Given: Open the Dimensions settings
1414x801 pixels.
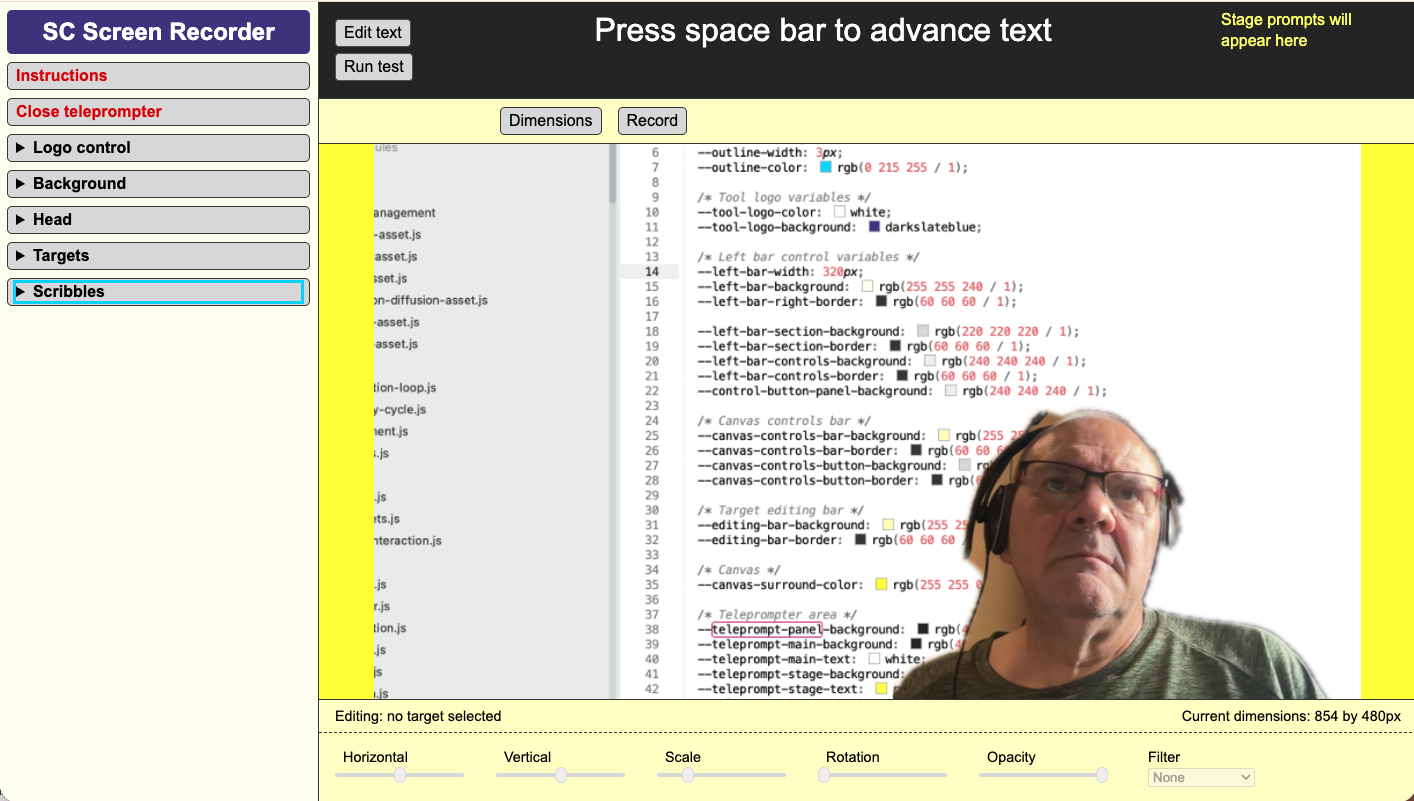Looking at the screenshot, I should tap(551, 120).
